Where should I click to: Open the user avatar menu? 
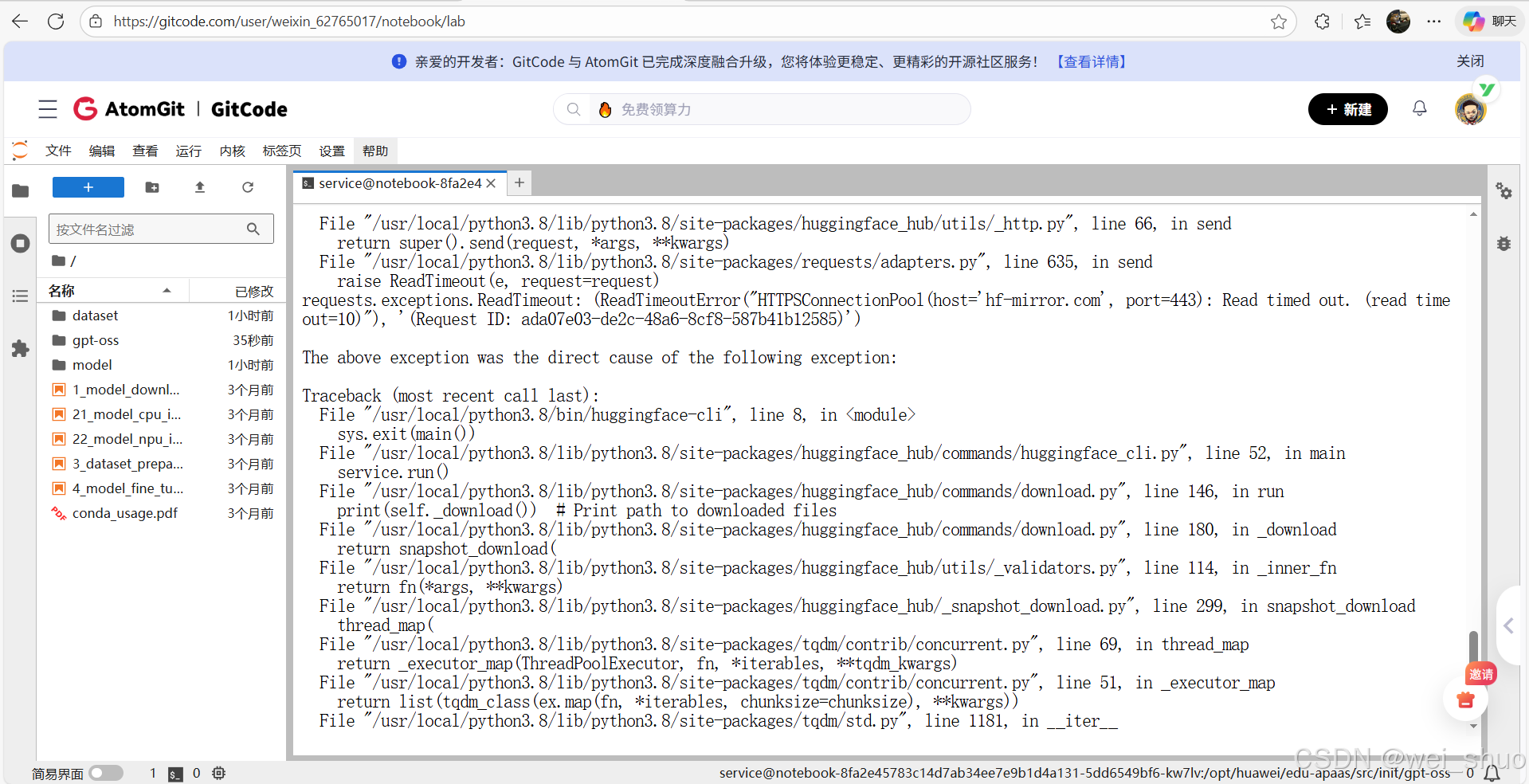1470,109
